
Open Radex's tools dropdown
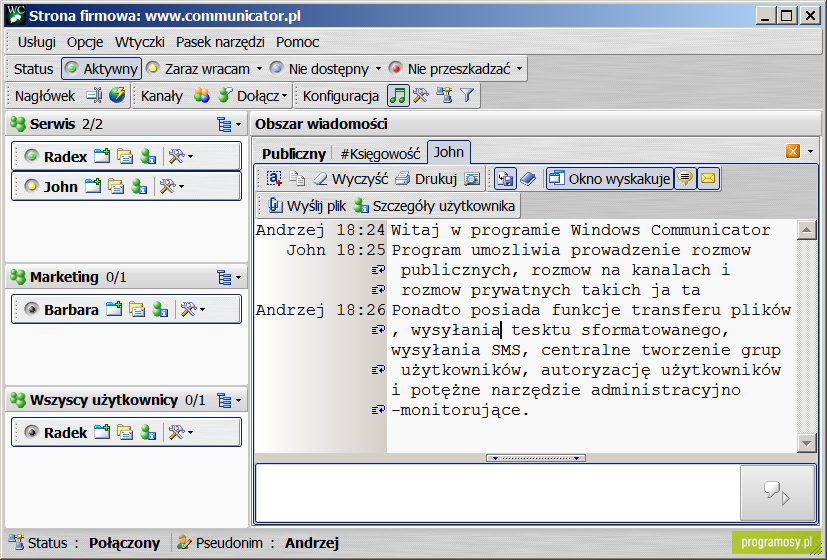tap(180, 156)
